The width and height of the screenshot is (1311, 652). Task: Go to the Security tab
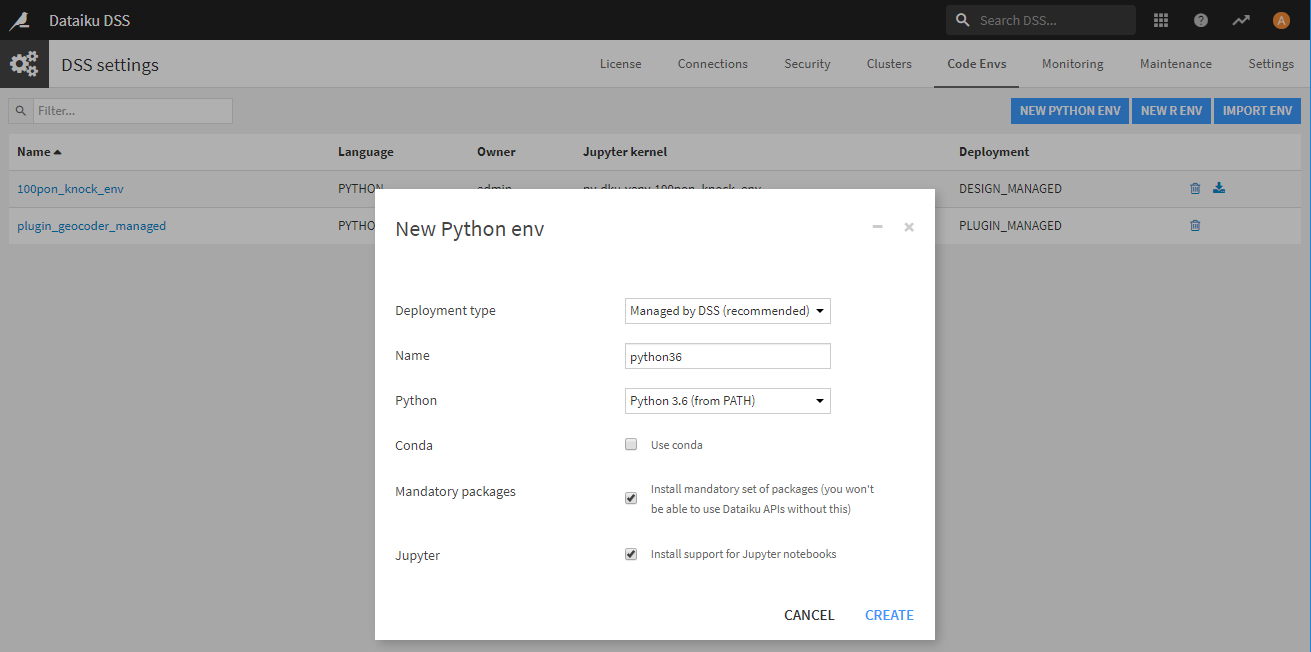pyautogui.click(x=807, y=64)
